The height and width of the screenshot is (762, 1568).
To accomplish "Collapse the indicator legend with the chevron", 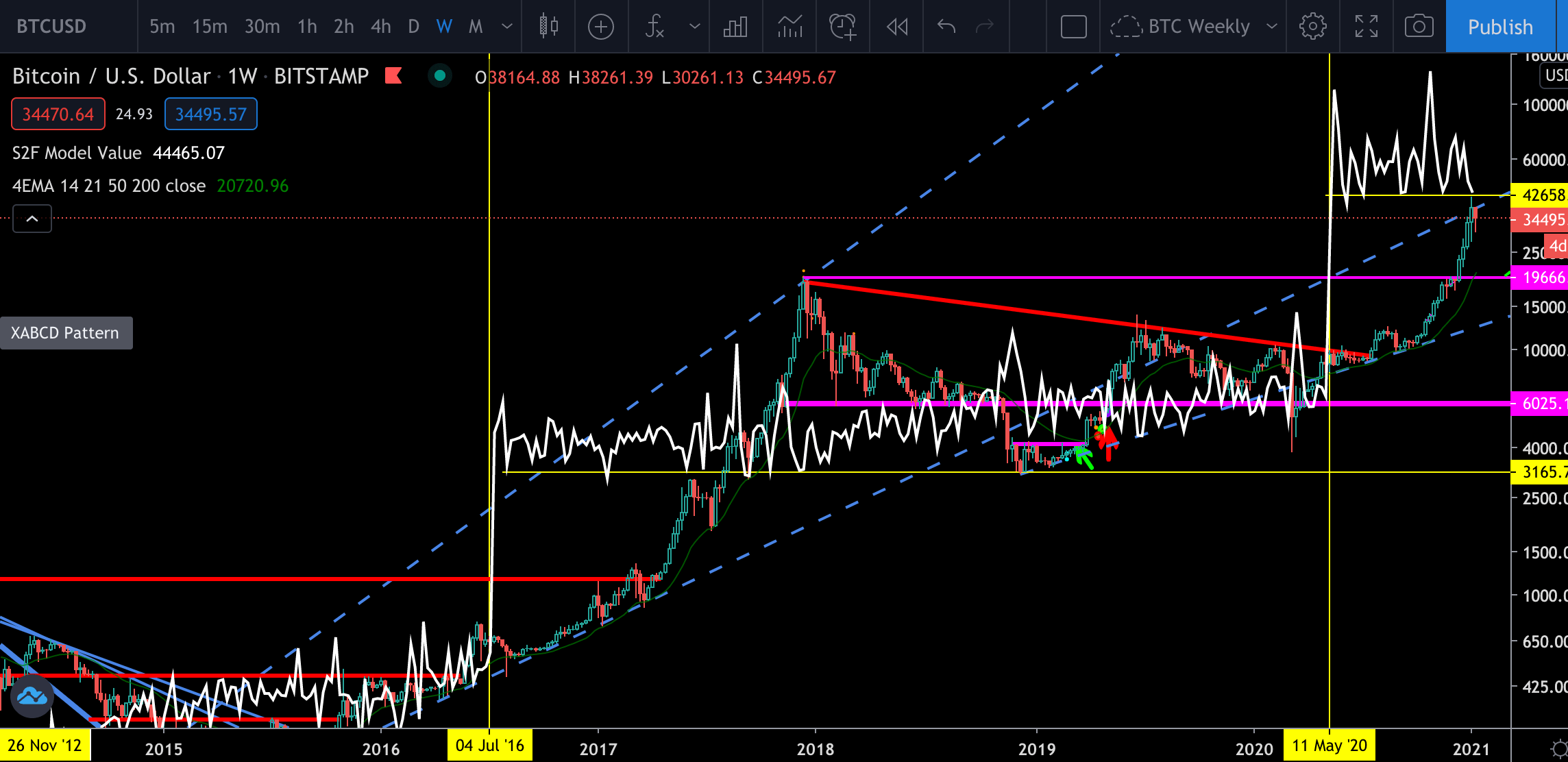I will [32, 219].
